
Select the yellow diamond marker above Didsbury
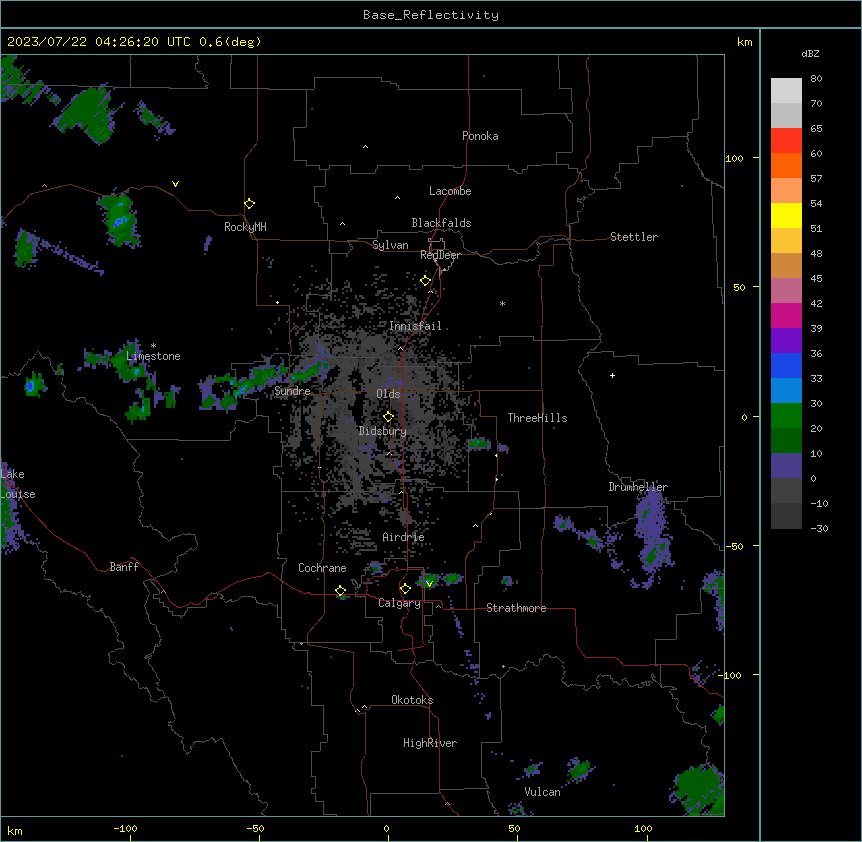click(x=388, y=417)
